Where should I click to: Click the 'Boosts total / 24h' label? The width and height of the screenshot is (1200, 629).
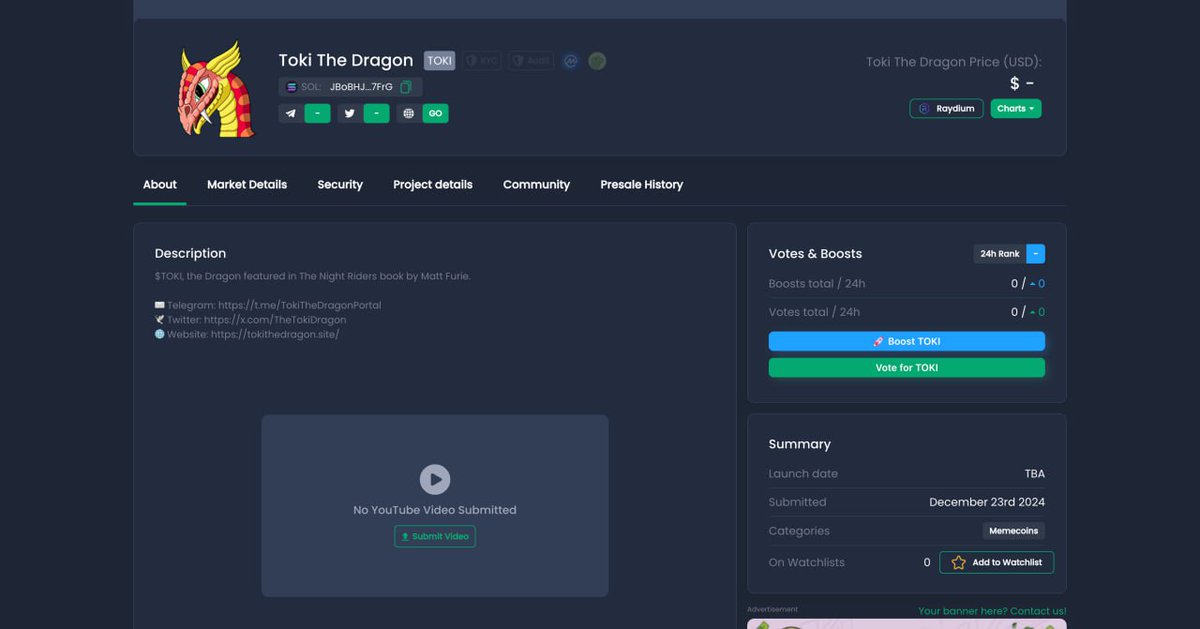click(x=817, y=284)
